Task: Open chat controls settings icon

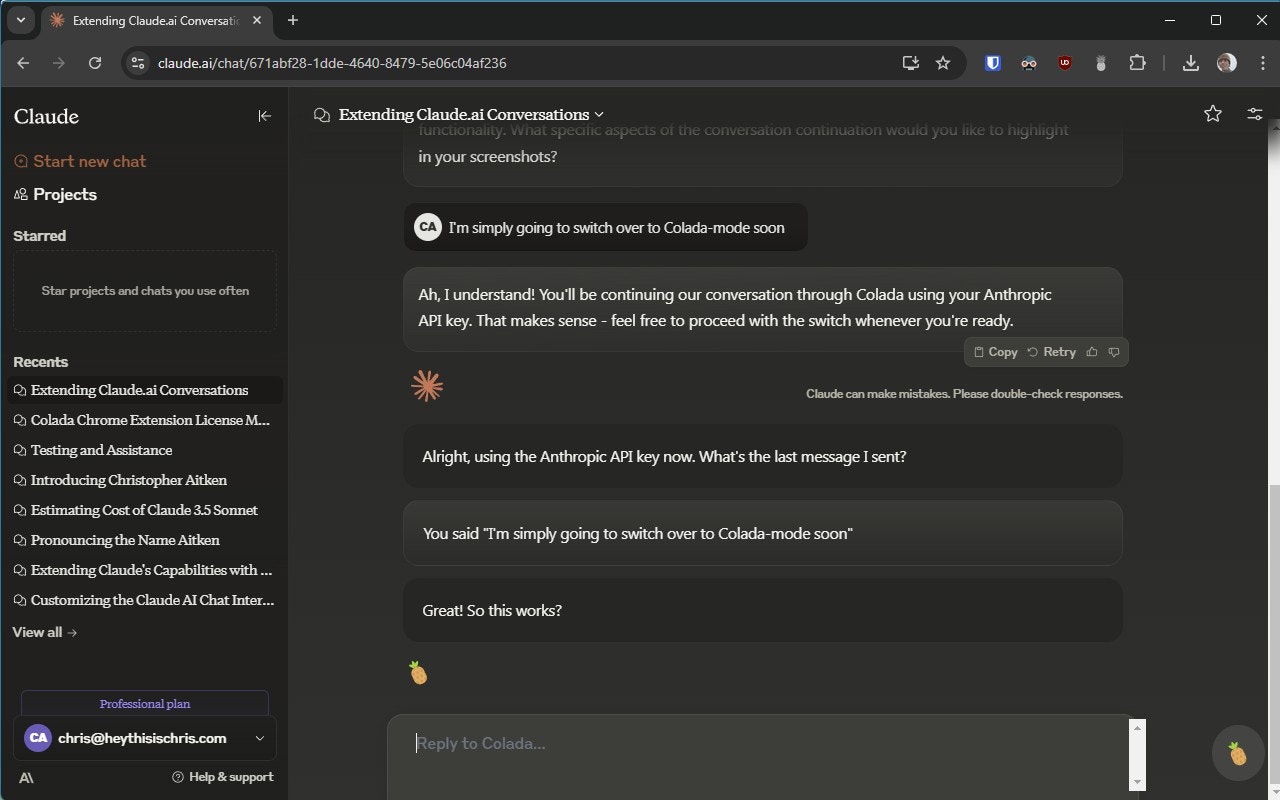Action: (x=1255, y=114)
